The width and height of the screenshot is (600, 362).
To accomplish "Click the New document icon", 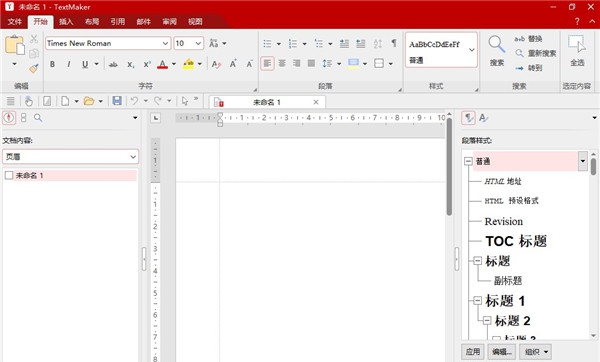I will (65, 101).
